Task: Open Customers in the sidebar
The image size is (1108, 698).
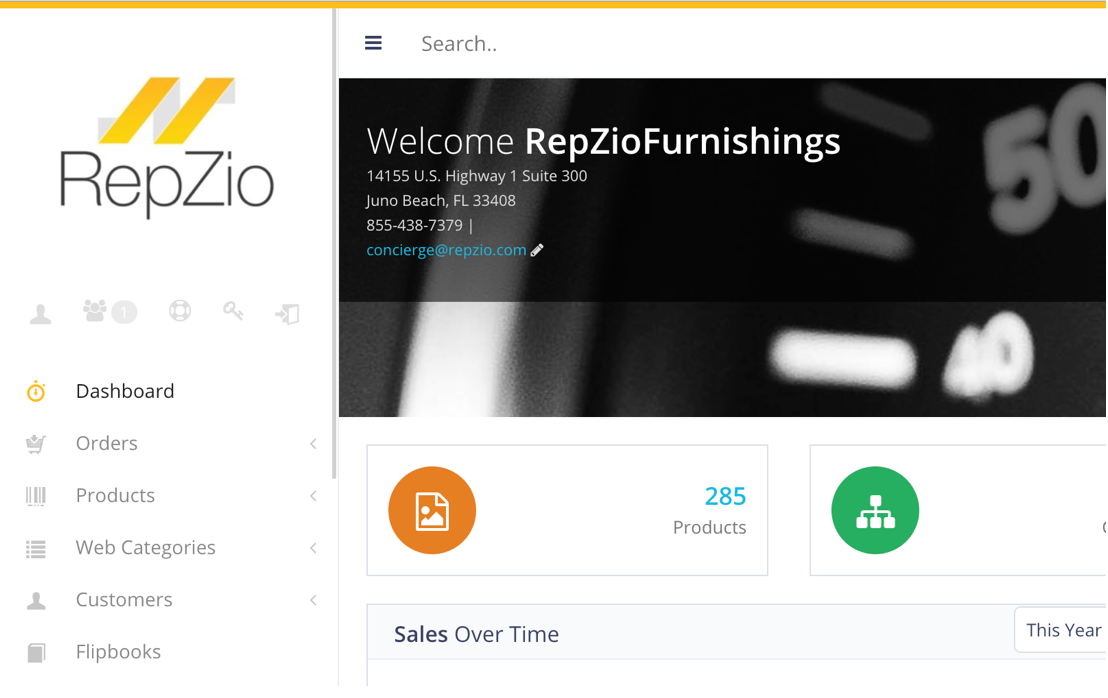Action: [124, 601]
